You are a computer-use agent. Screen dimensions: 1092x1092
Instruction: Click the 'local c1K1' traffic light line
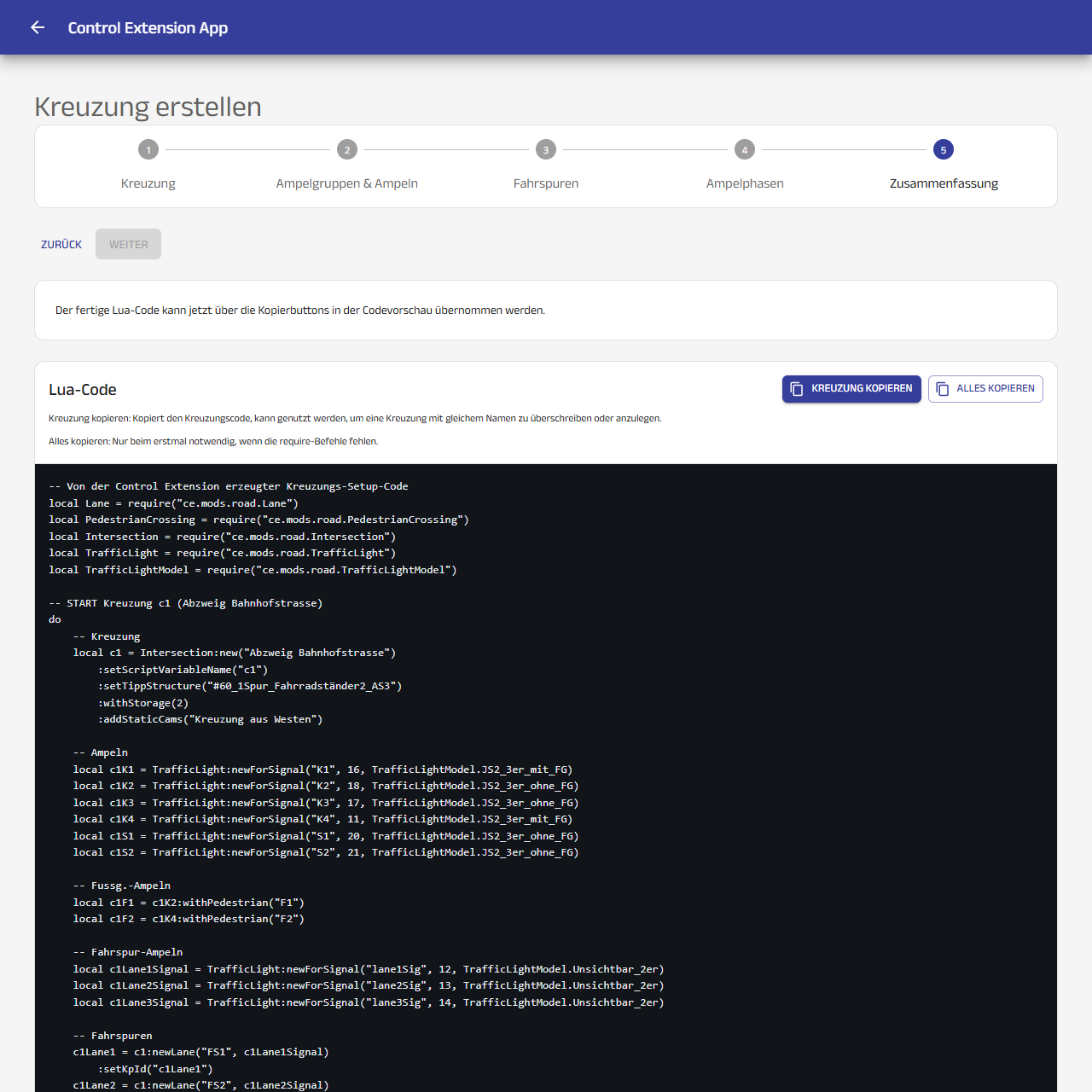[322, 770]
